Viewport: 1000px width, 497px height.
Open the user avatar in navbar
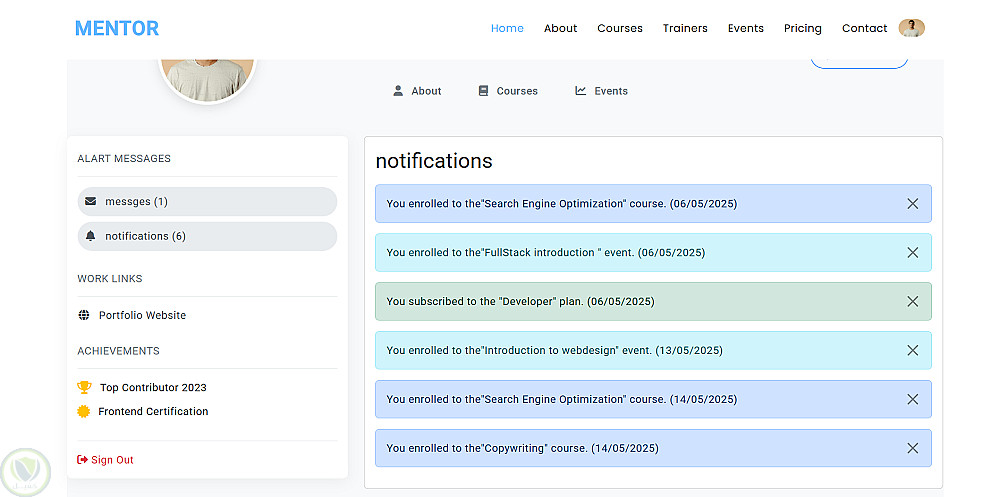(911, 28)
